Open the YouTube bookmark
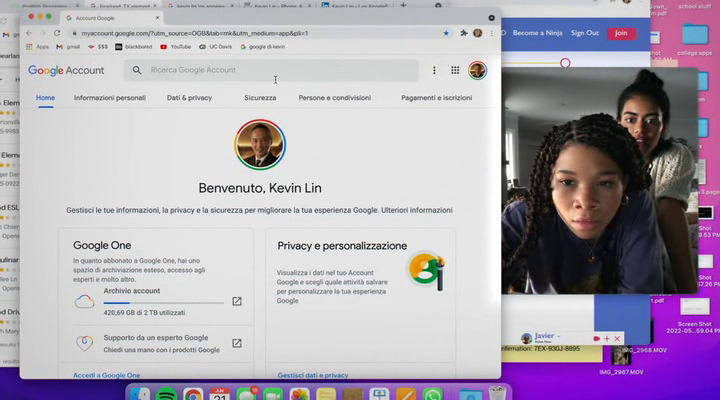720x400 pixels. point(175,47)
